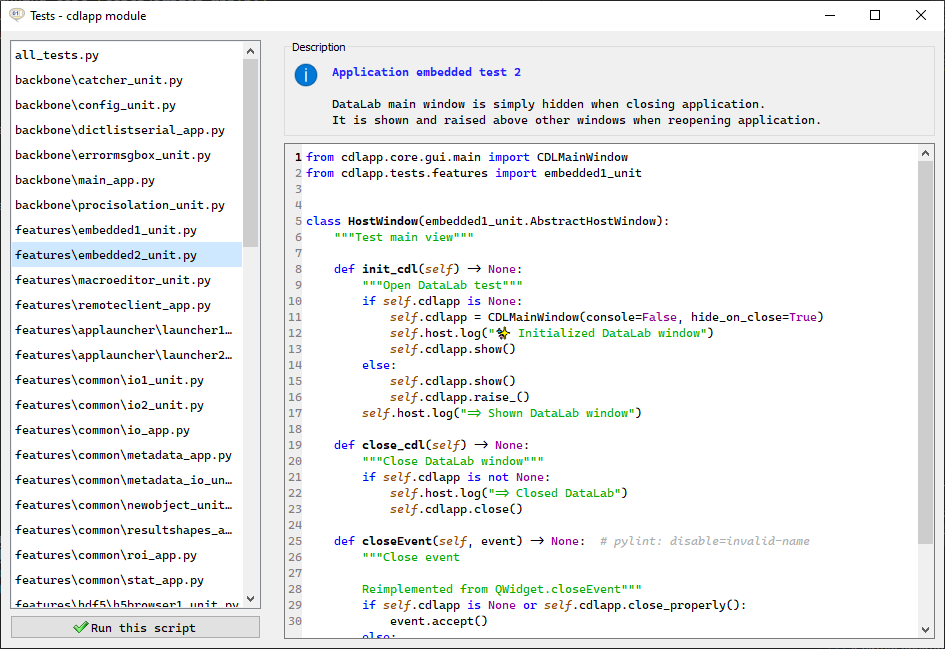This screenshot has height=649, width=945.
Task: Choose features\common\io1_unit.py
Action: tap(127, 380)
